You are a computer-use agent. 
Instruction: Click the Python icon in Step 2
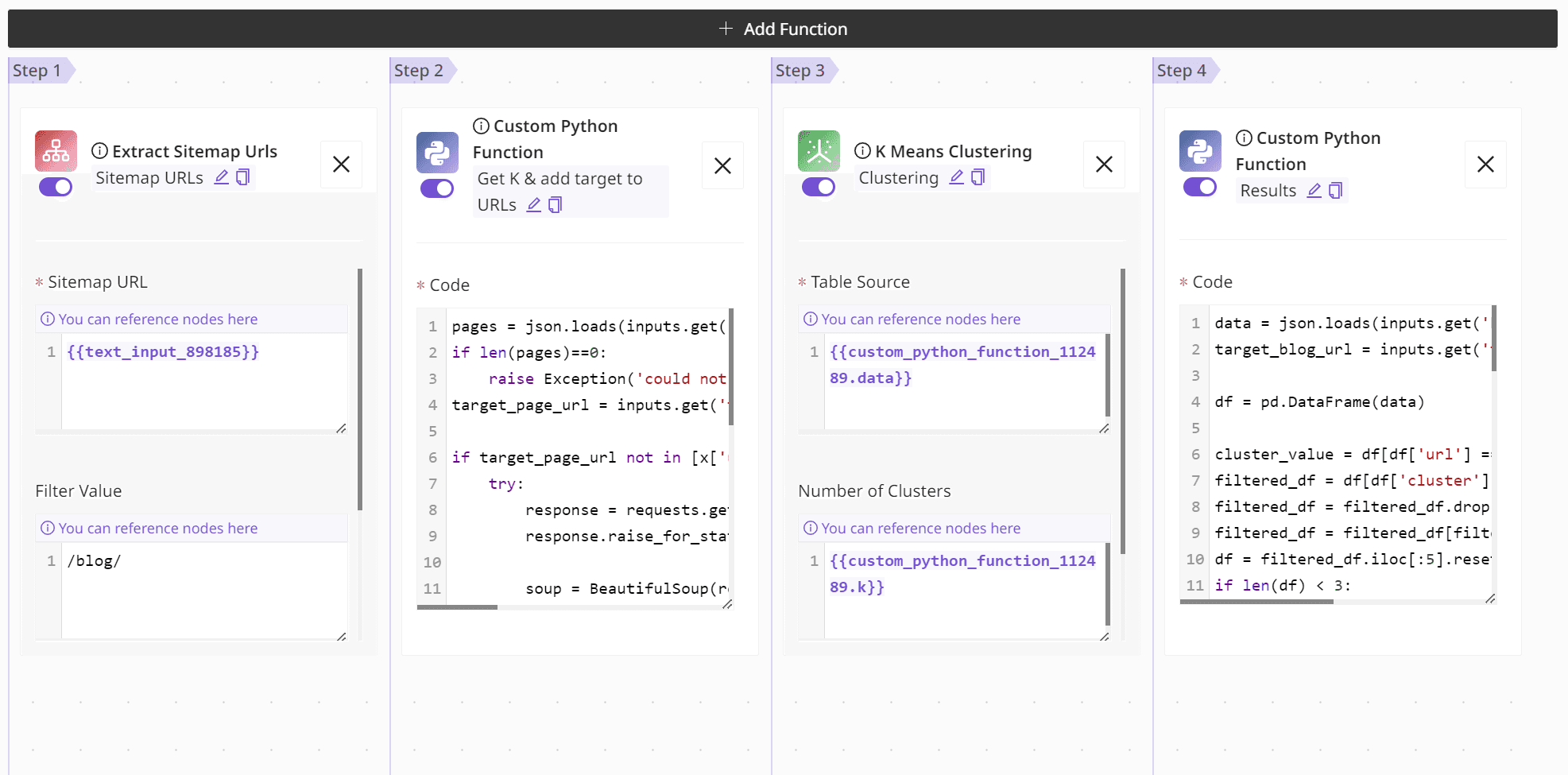pyautogui.click(x=437, y=152)
